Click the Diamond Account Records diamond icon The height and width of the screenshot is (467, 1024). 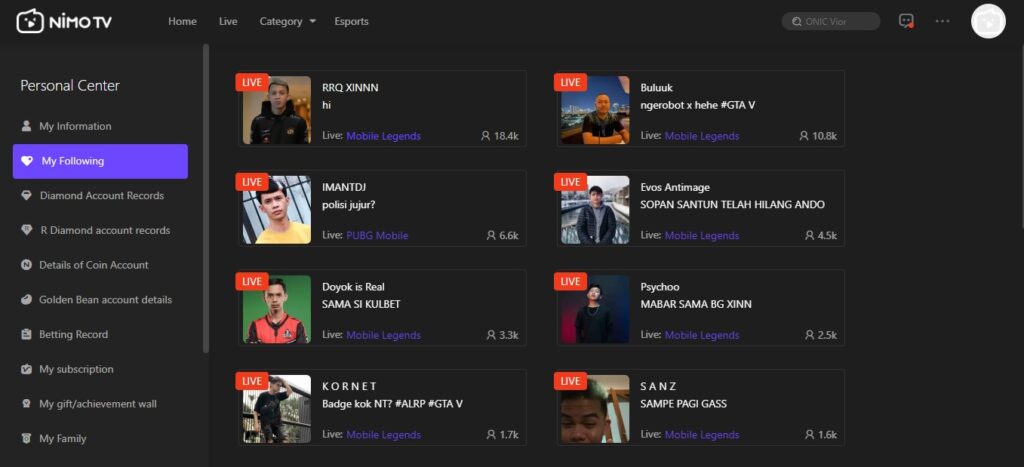26,195
